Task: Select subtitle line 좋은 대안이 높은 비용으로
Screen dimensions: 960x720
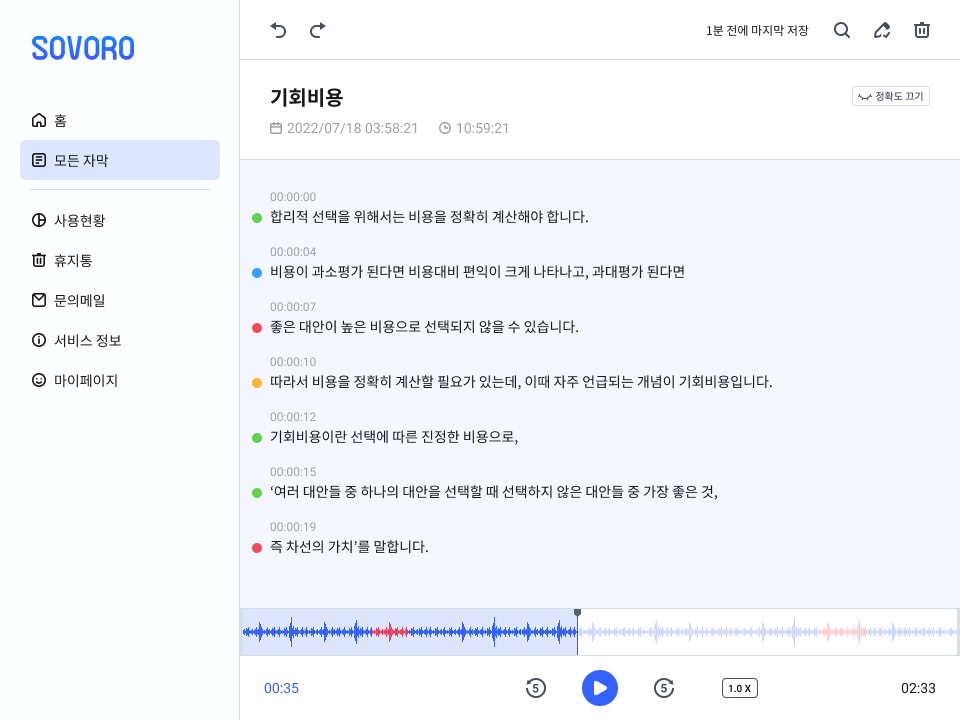Action: tap(424, 327)
